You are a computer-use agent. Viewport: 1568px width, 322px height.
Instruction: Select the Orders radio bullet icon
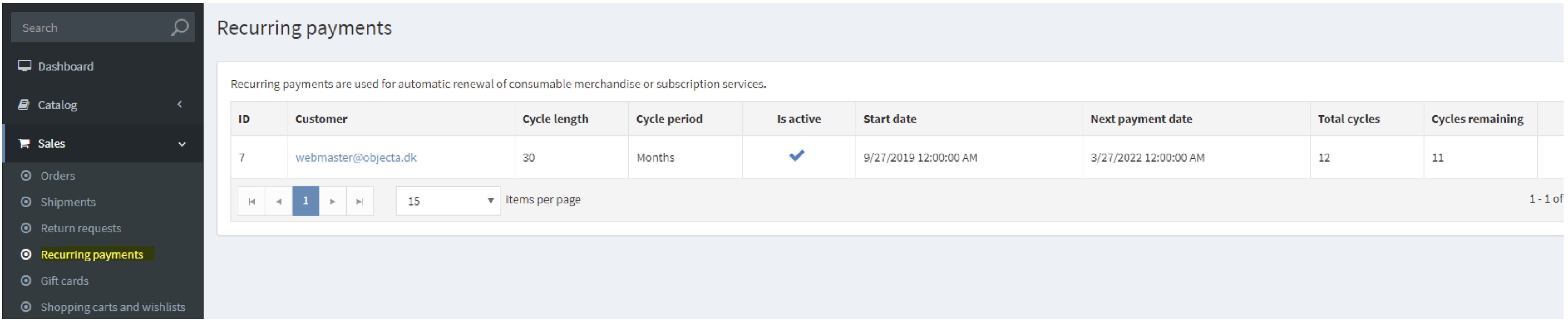(x=26, y=176)
